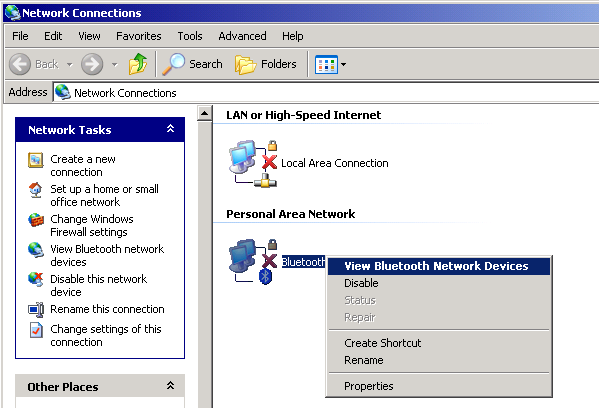Click the sidebar scroll up arrow

coord(205,113)
